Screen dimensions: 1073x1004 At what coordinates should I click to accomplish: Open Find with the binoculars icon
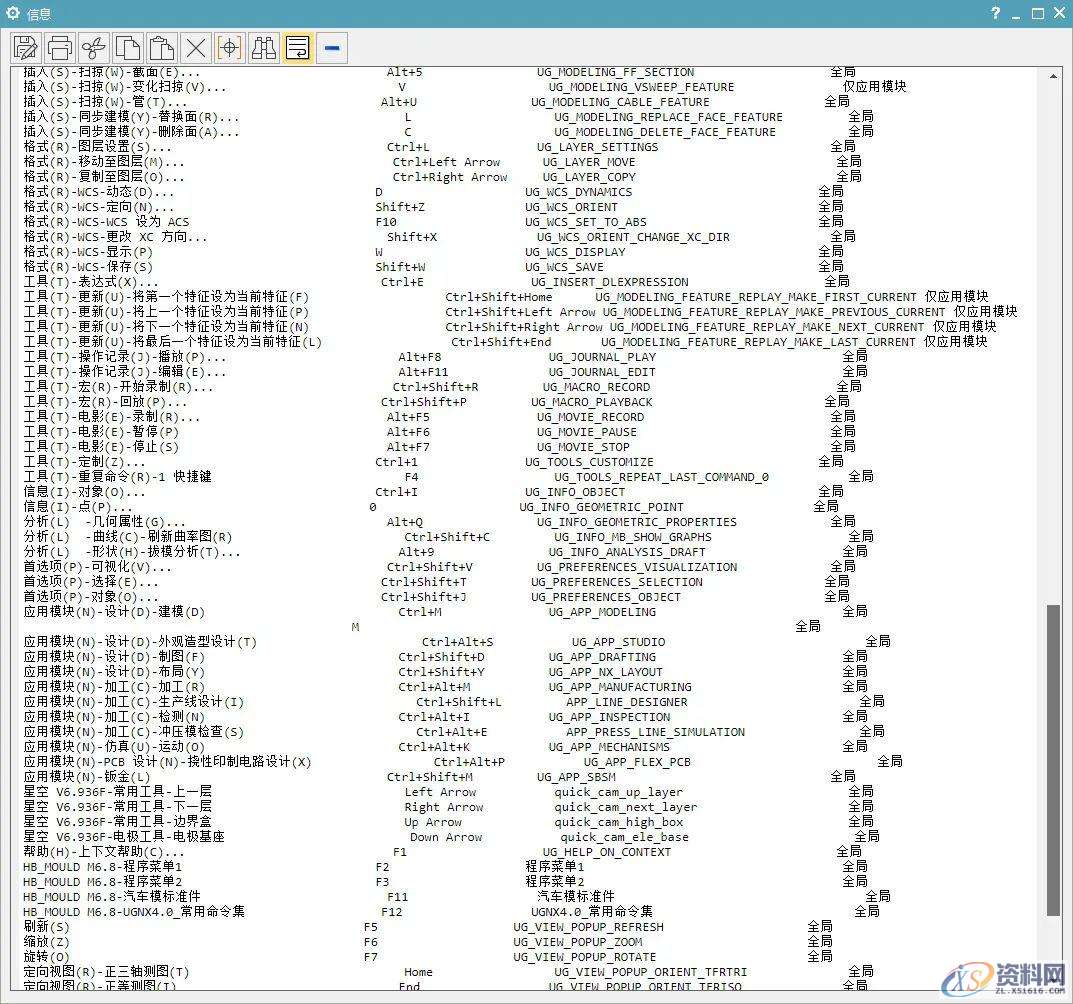tap(264, 47)
